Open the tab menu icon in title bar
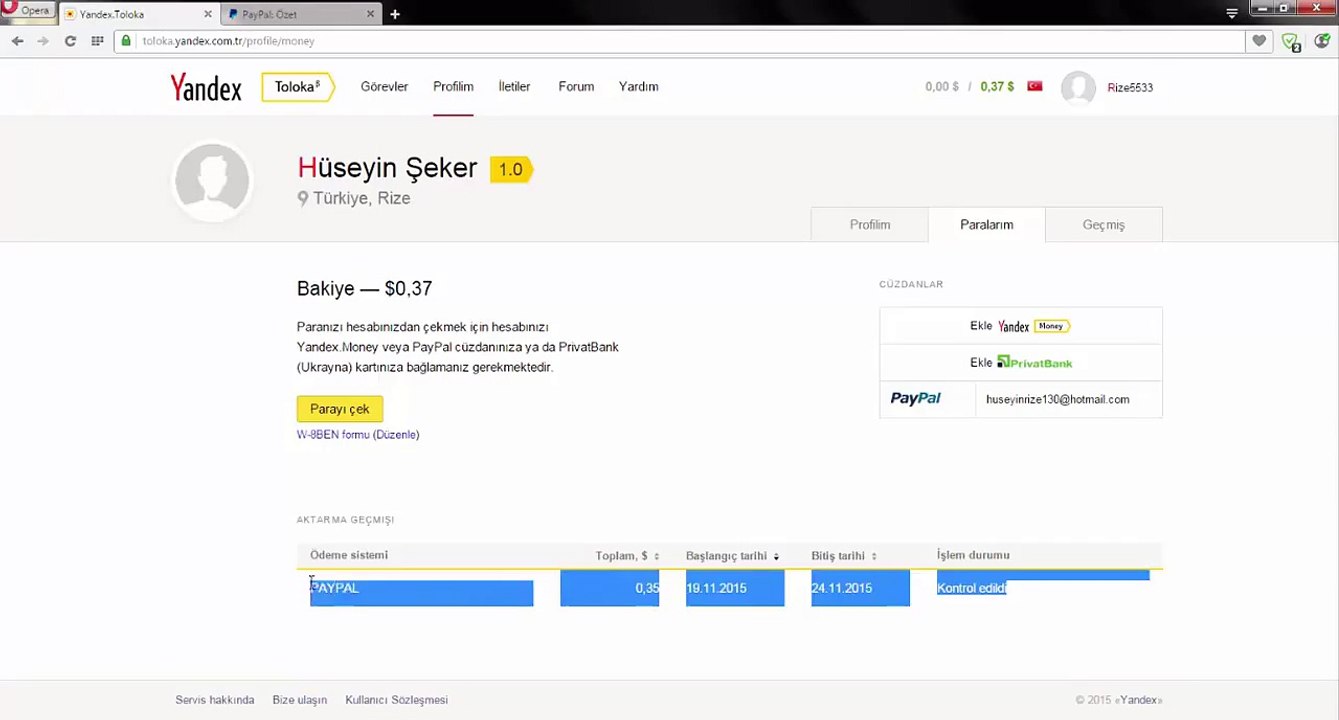Image resolution: width=1339 pixels, height=720 pixels. [1232, 13]
